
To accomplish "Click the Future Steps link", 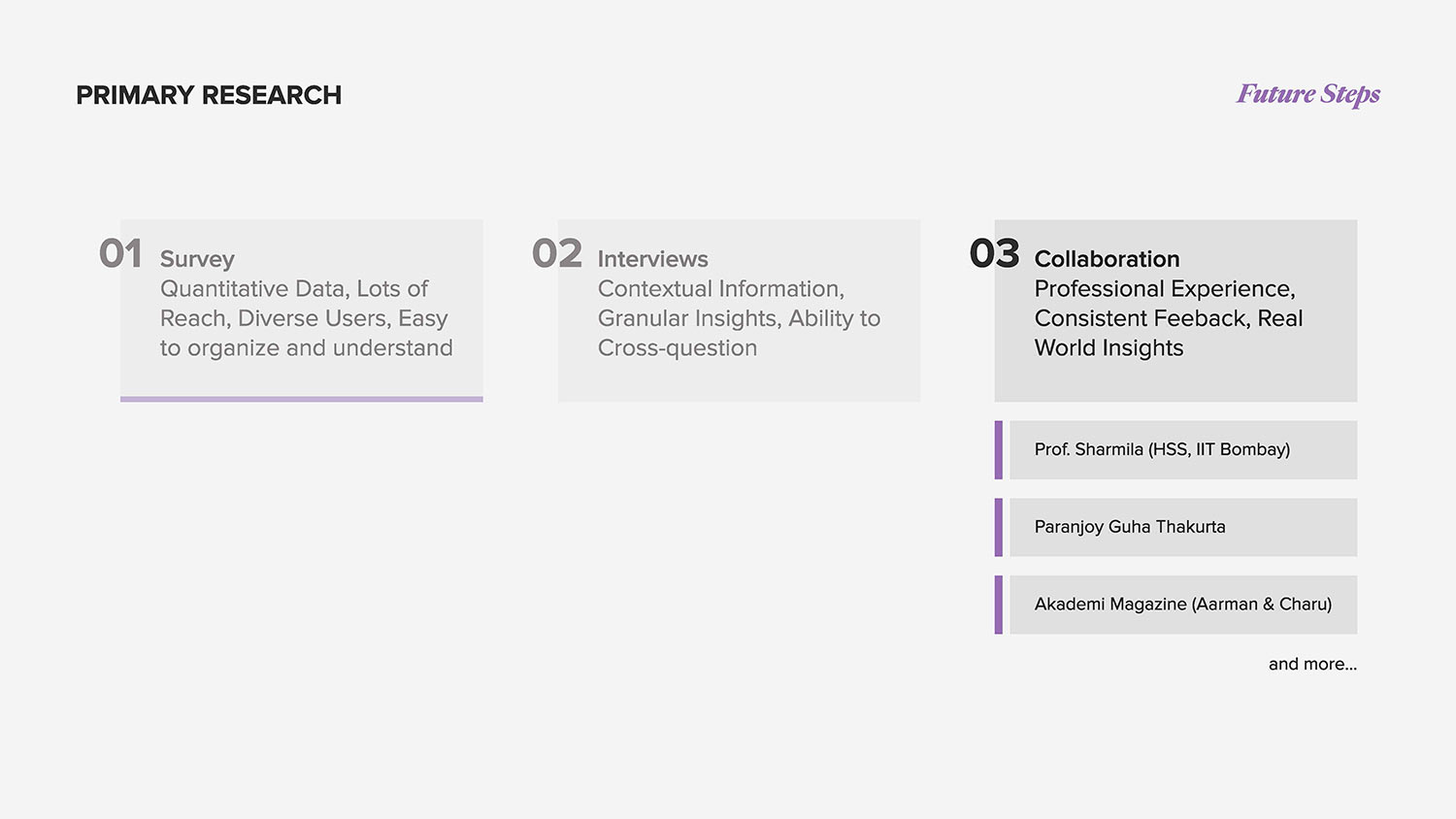I will pyautogui.click(x=1307, y=94).
